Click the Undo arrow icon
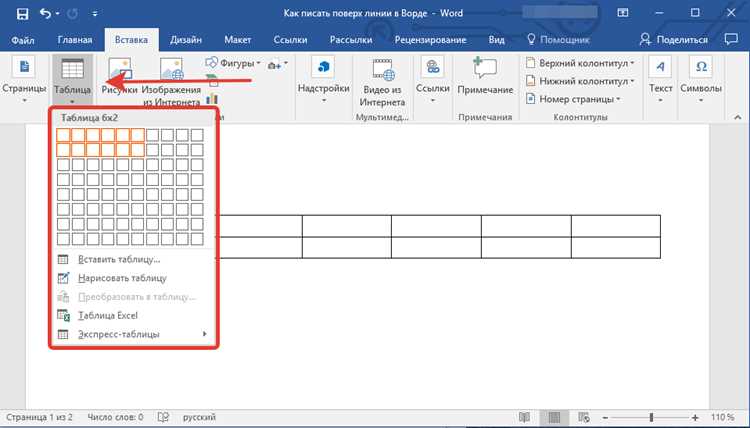Screen dimensions: 750x428 tap(46, 13)
